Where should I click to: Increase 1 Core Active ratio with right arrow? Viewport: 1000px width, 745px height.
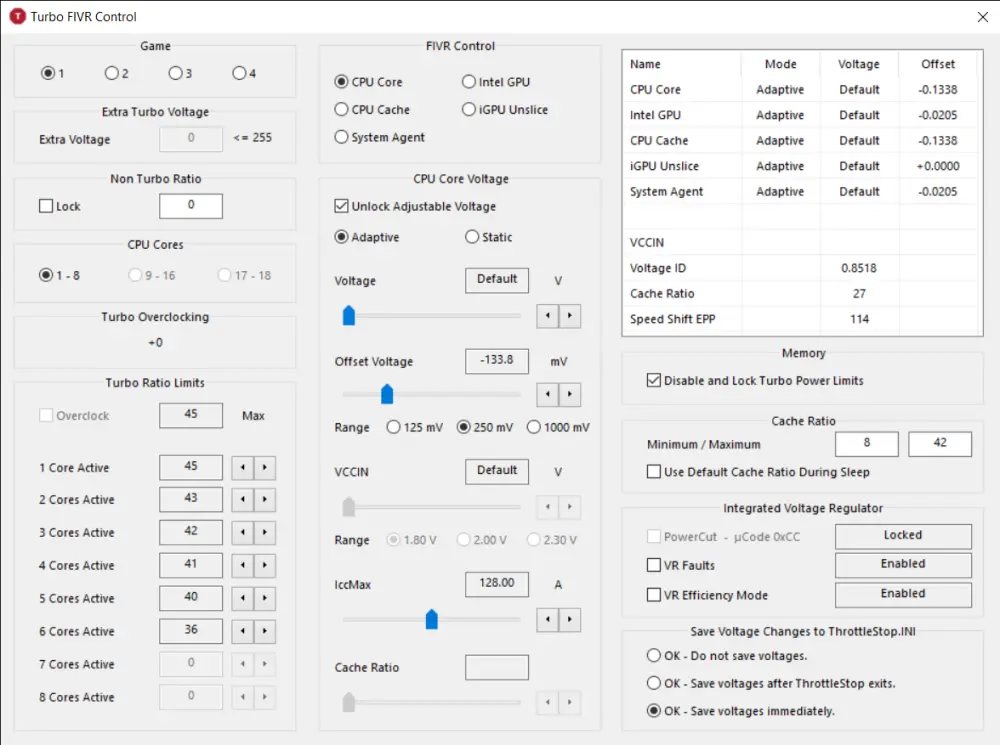265,468
